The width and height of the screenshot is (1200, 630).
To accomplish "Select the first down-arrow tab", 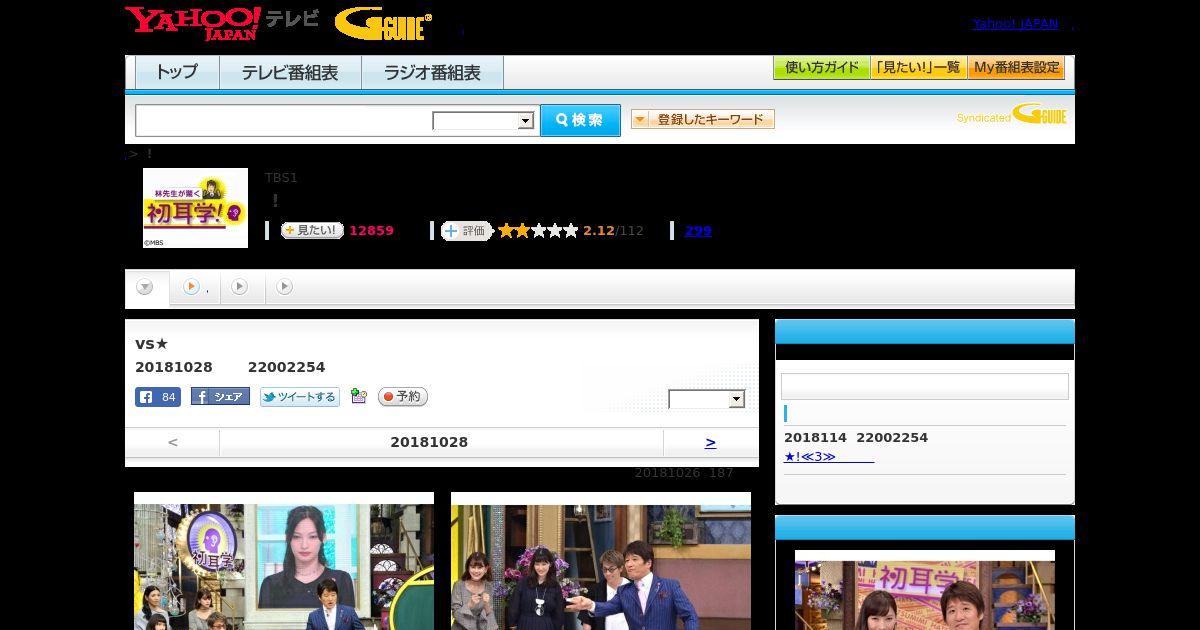I will pos(145,287).
